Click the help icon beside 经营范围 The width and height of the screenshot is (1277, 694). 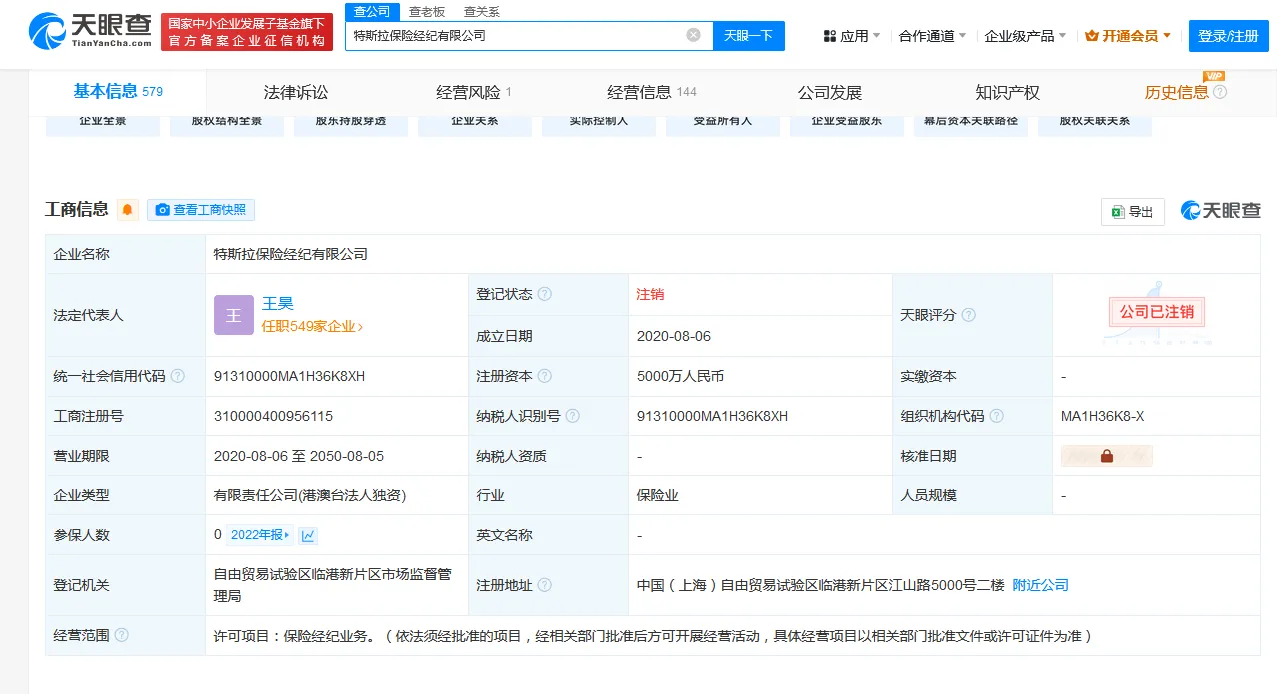pyautogui.click(x=121, y=635)
